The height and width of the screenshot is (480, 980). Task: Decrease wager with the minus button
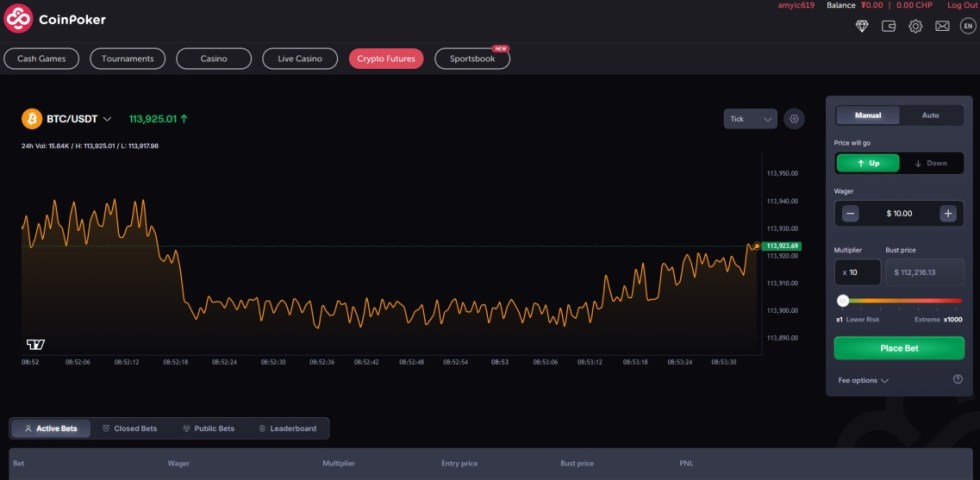click(x=850, y=213)
